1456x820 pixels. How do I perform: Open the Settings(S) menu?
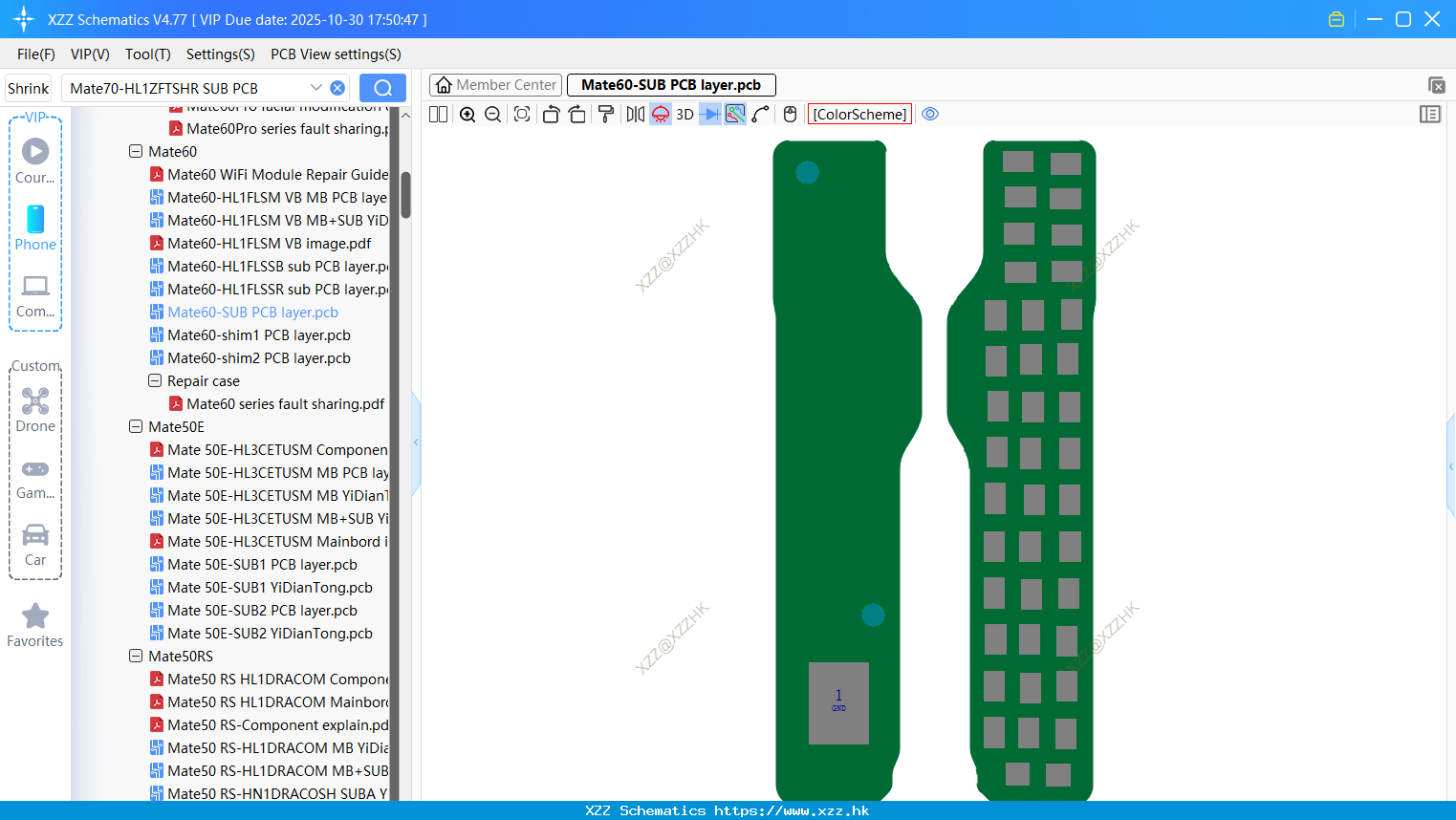tap(221, 54)
